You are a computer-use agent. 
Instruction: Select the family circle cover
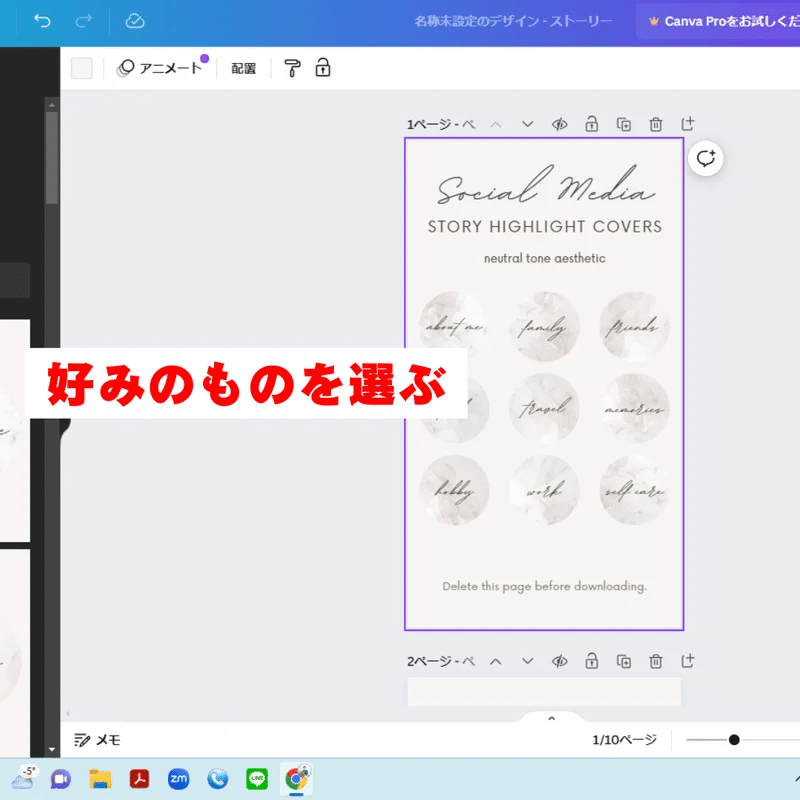coord(544,326)
